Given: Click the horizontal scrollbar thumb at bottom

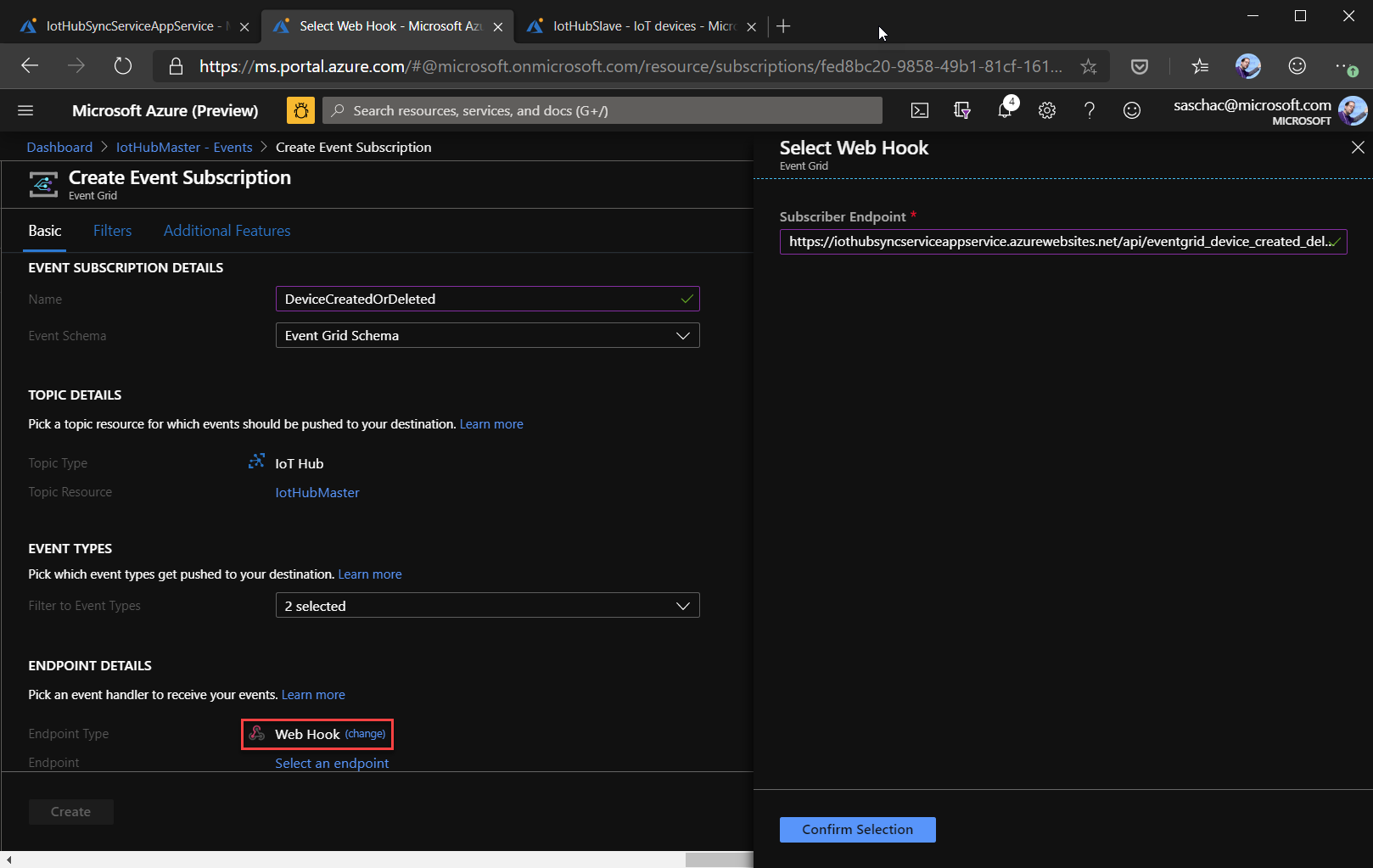Looking at the screenshot, I should tap(720, 860).
